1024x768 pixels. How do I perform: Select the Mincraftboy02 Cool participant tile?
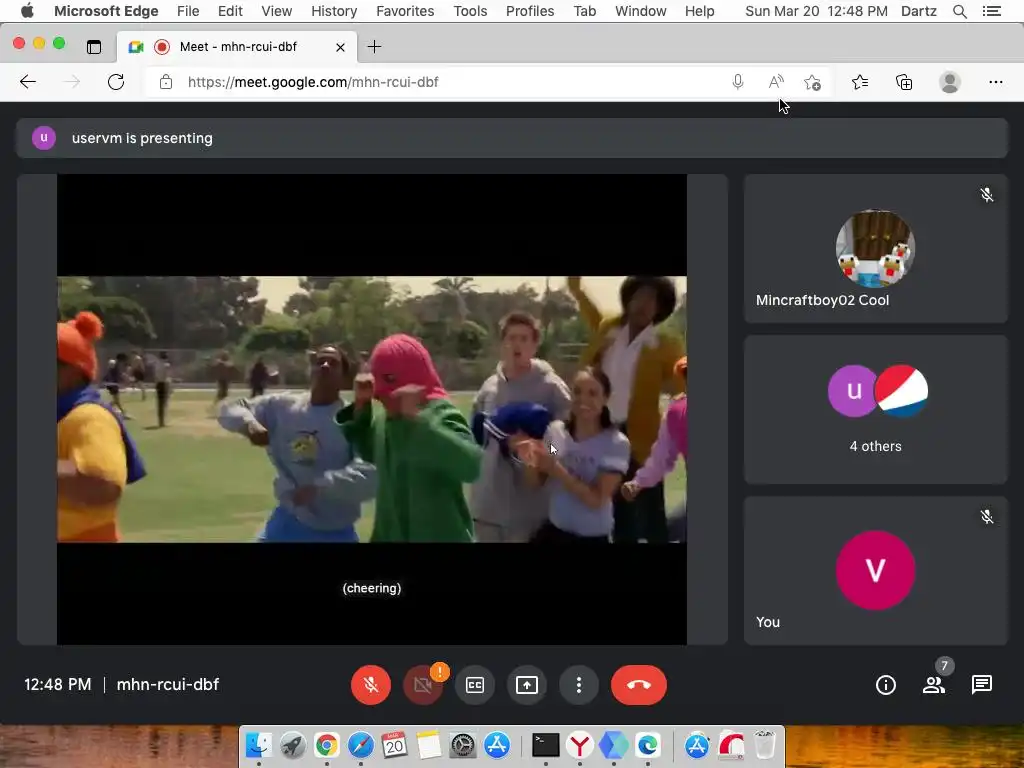click(876, 248)
